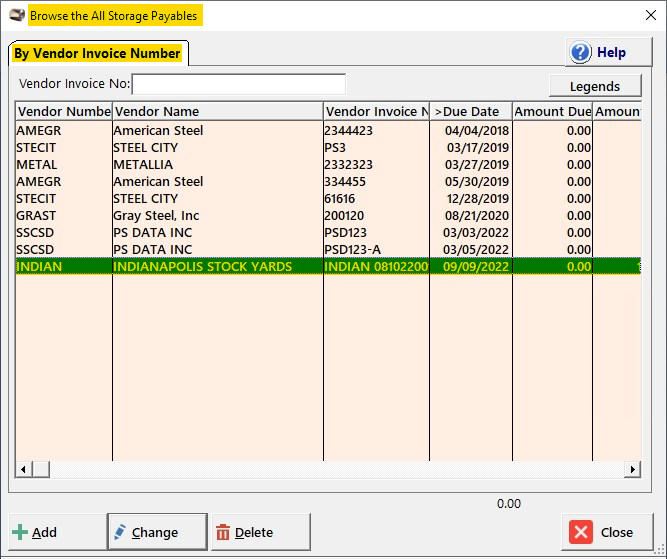
Task: Click due date 03/05/2022
Action: 476,249
